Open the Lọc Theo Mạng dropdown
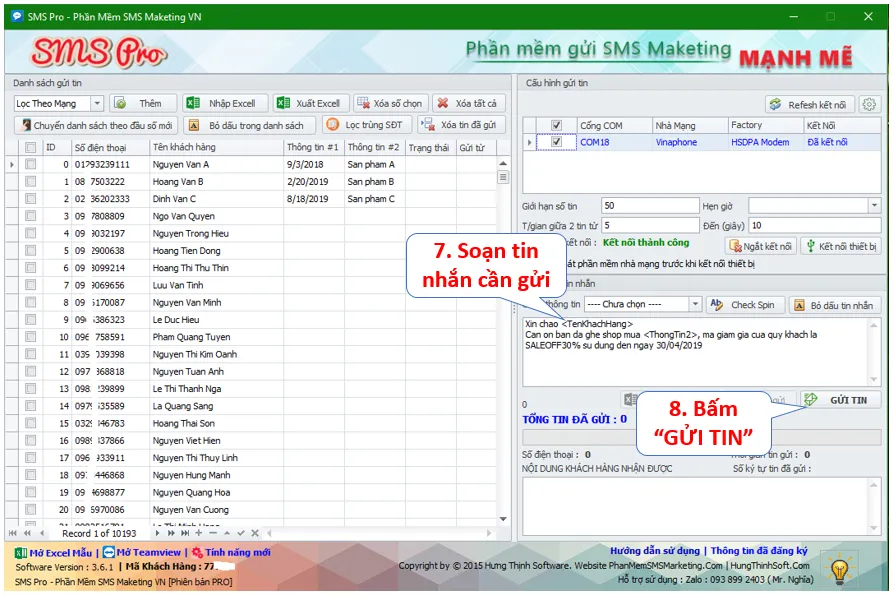Image resolution: width=894 pixels, height=596 pixels. click(98, 103)
